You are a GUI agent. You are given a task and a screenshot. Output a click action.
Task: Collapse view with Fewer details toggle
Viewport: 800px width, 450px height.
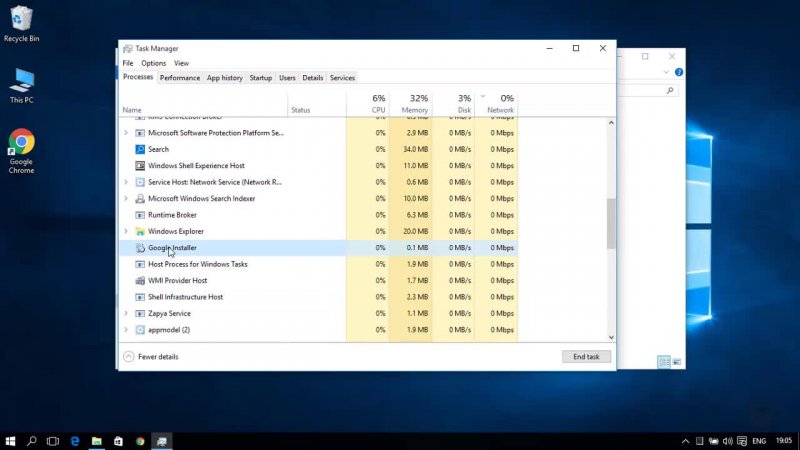coord(151,357)
